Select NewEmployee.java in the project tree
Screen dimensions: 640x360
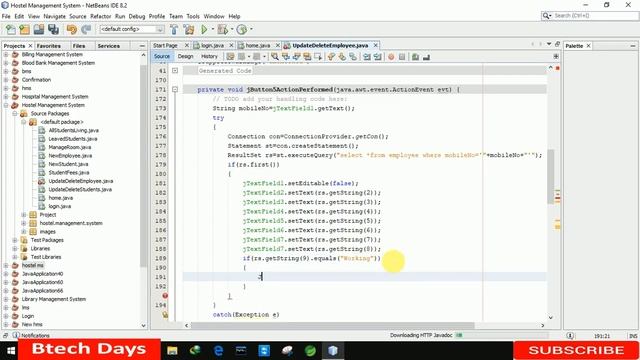[x=70, y=156]
